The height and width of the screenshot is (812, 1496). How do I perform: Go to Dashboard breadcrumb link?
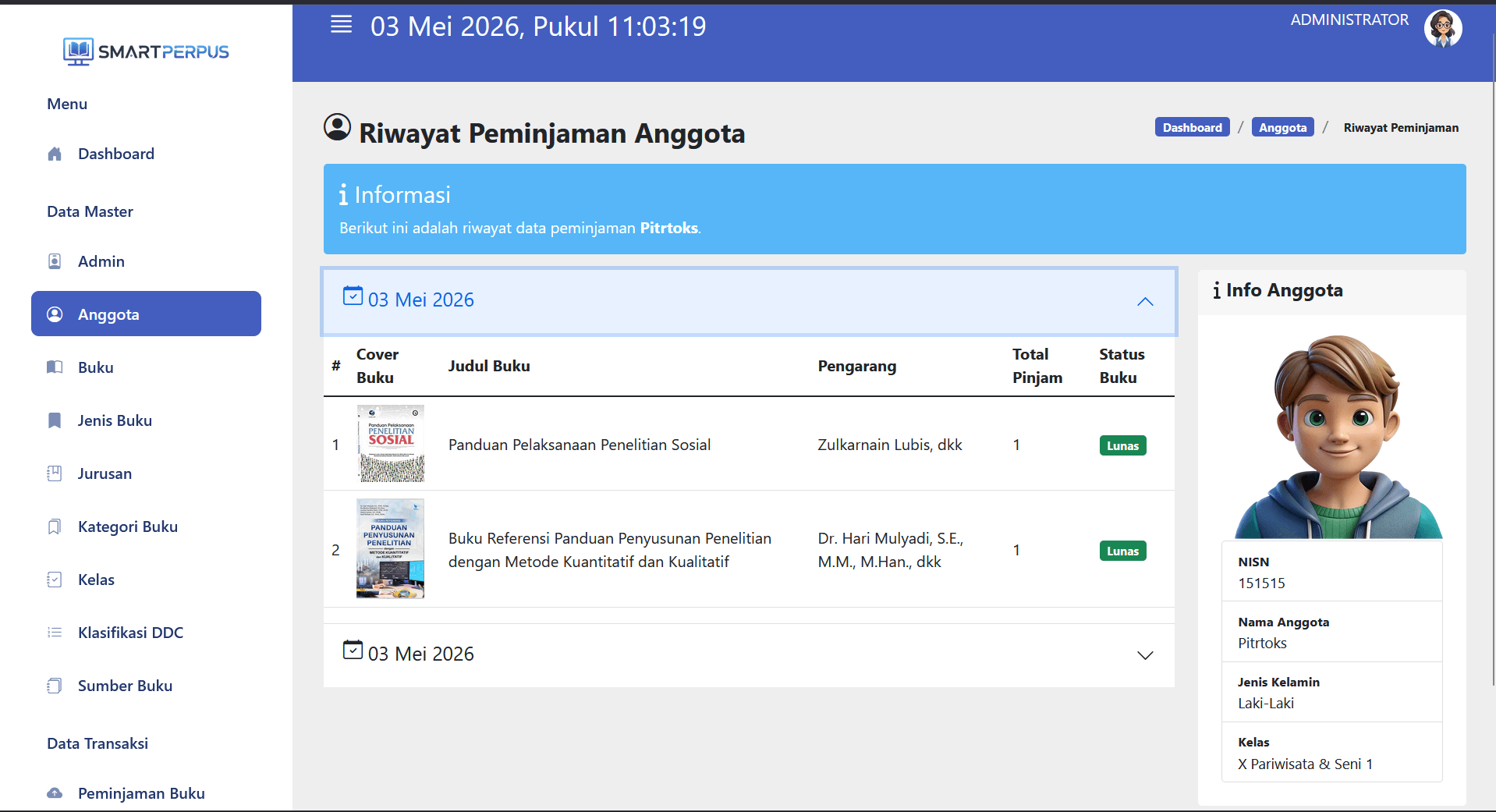click(x=1192, y=127)
